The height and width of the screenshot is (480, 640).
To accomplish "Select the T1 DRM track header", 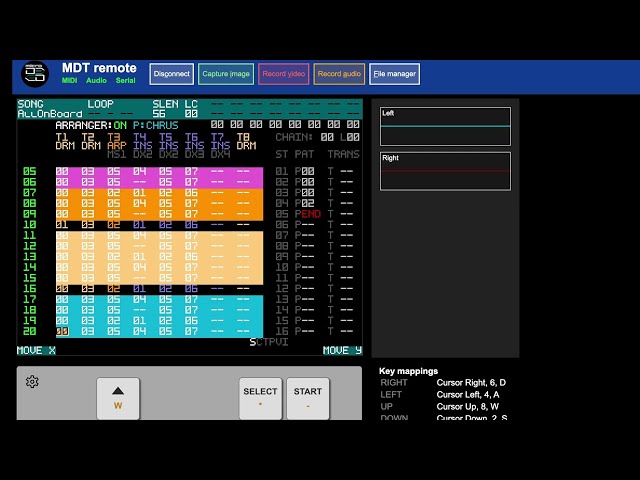I will coord(65,141).
